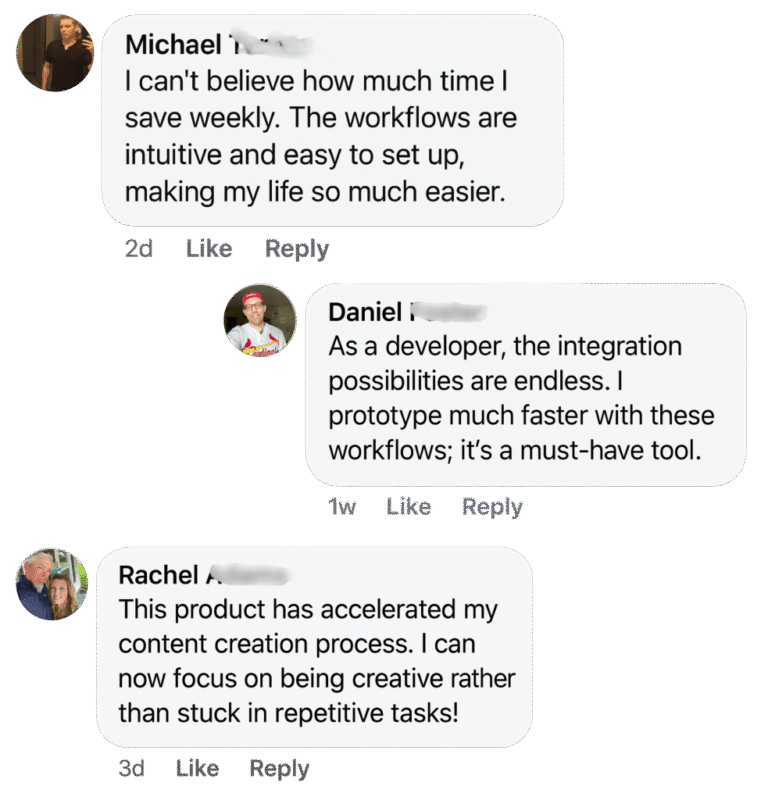
Task: Open the avatar next to Daniel's reply
Action: point(260,321)
